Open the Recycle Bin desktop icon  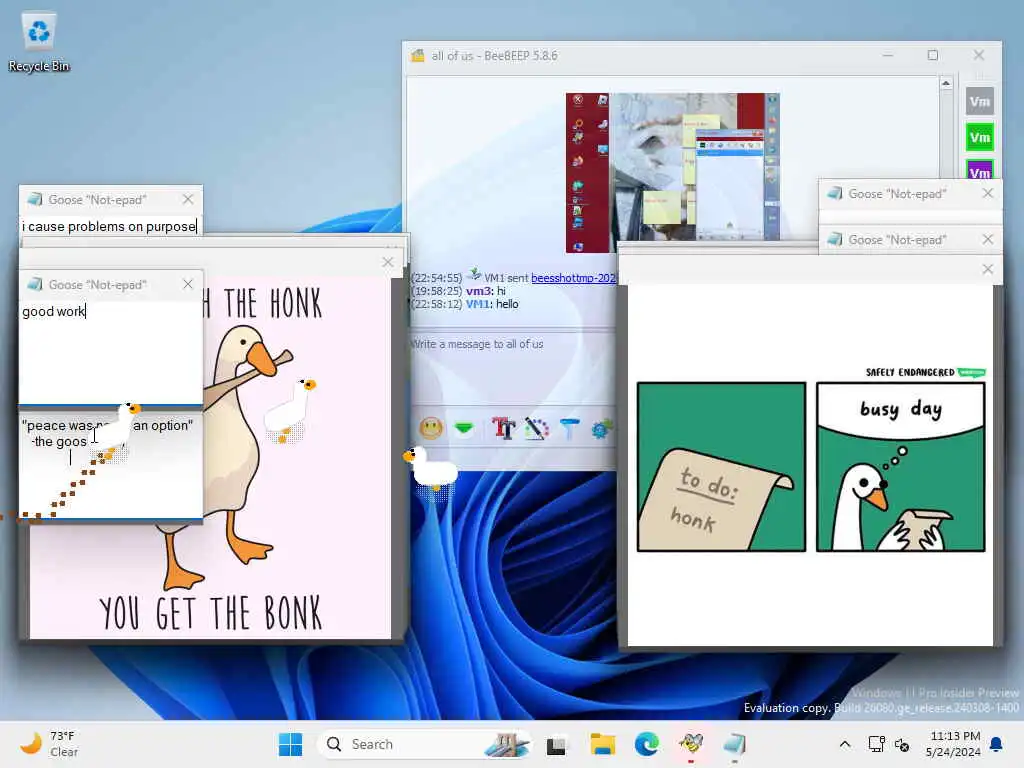tap(39, 42)
